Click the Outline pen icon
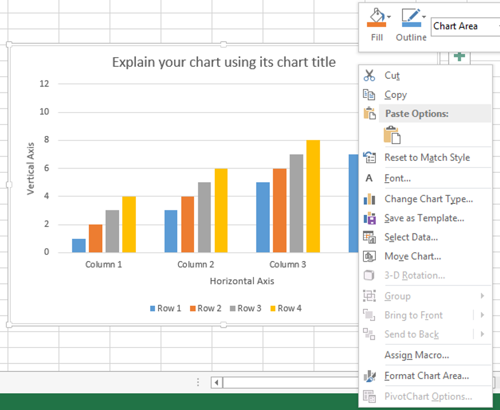This screenshot has width=500, height=410. pyautogui.click(x=411, y=18)
